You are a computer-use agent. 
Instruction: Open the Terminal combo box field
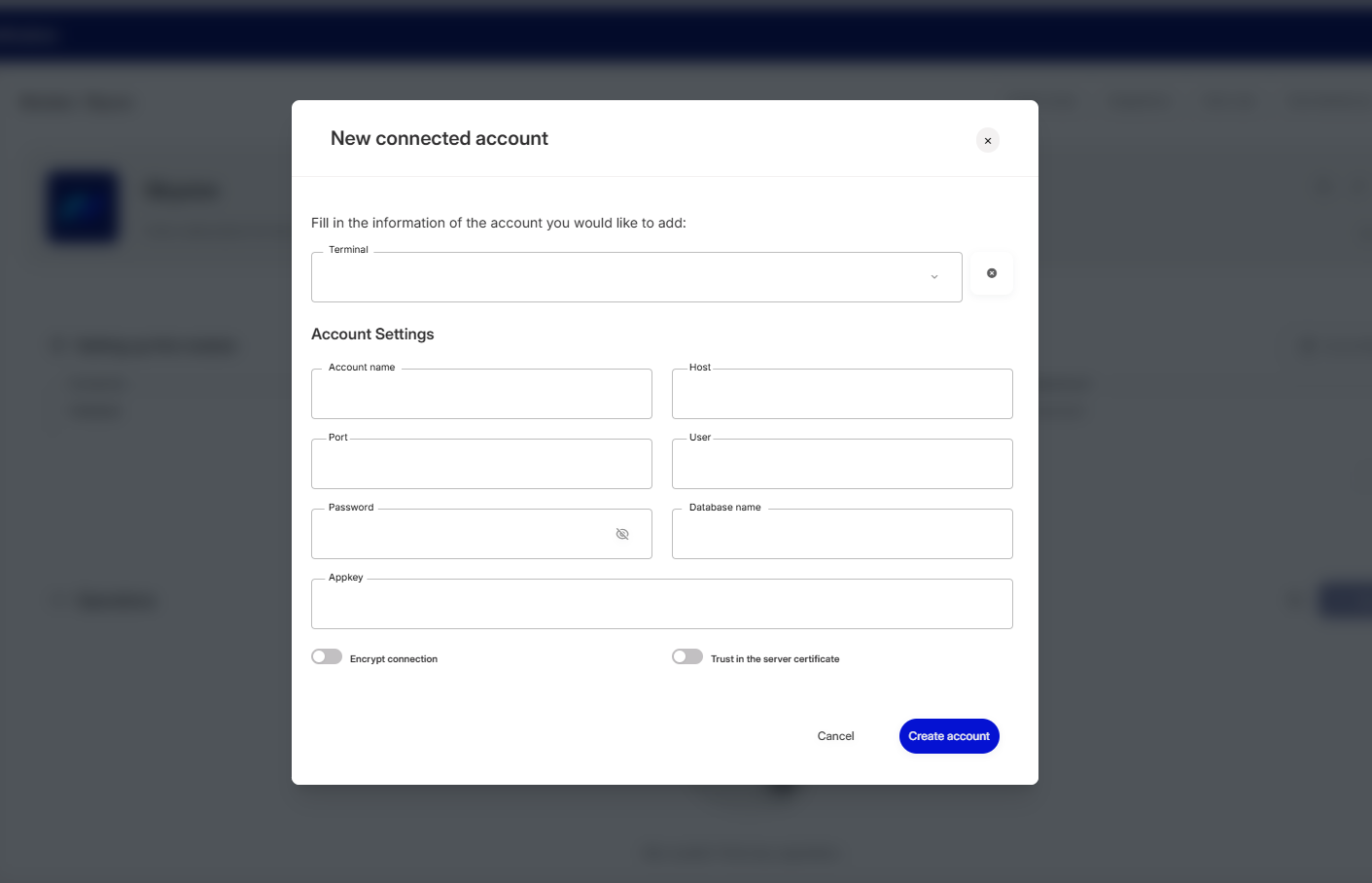tap(622, 277)
